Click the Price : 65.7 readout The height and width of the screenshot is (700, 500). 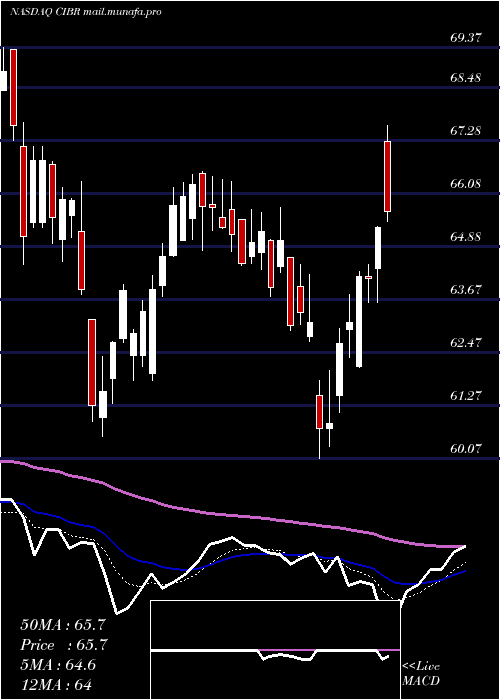63,645
